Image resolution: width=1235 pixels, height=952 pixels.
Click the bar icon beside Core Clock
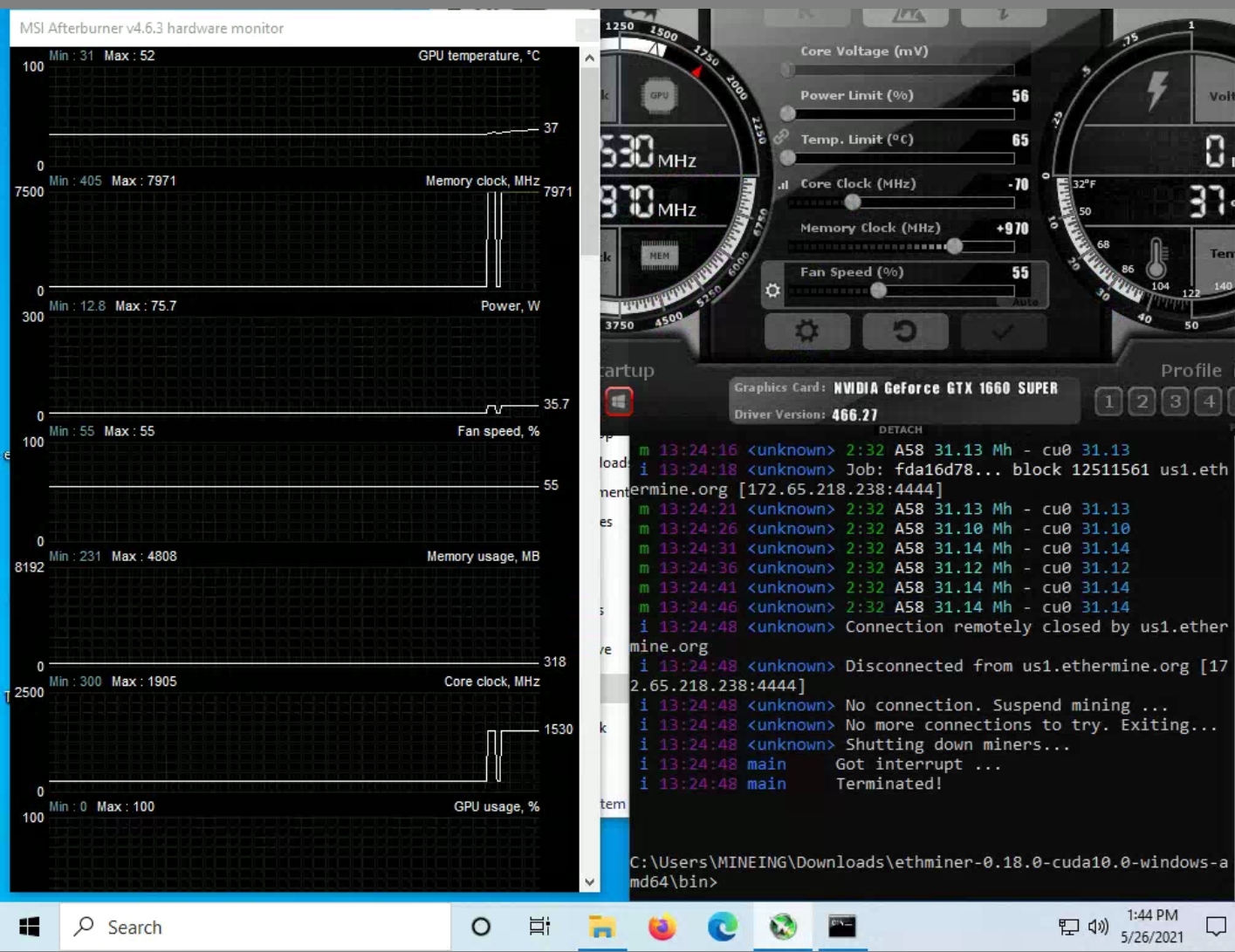coord(783,184)
